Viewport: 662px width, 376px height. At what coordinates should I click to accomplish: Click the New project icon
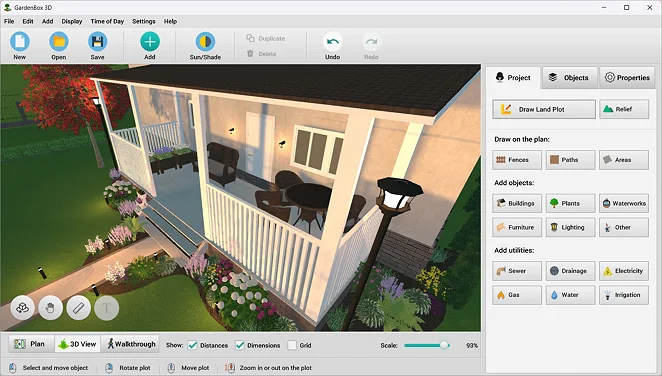[x=19, y=41]
